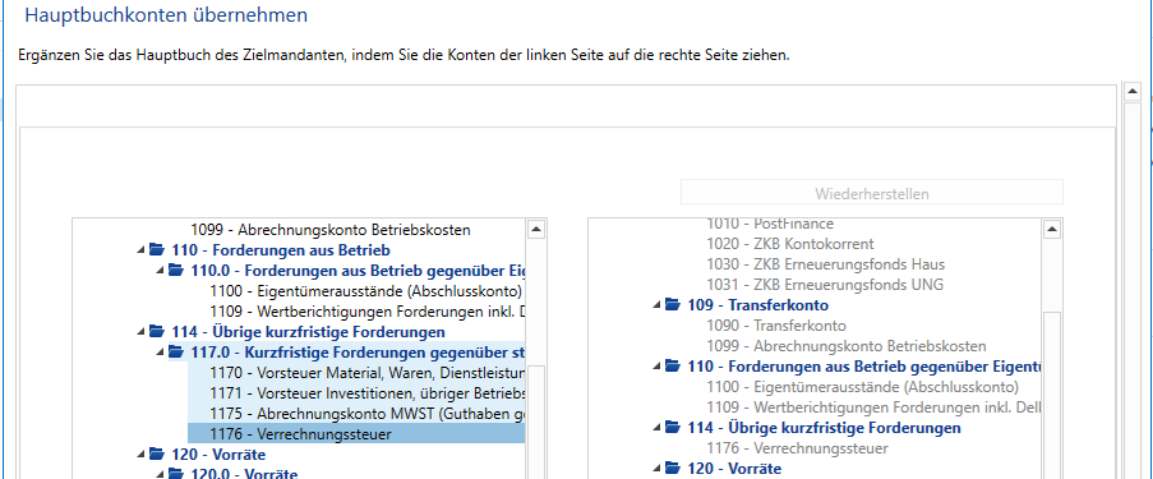This screenshot has height=479, width=1153.
Task: Collapse left 114 - Übrige kurzfristige Forderungen node
Action: pyautogui.click(x=140, y=332)
